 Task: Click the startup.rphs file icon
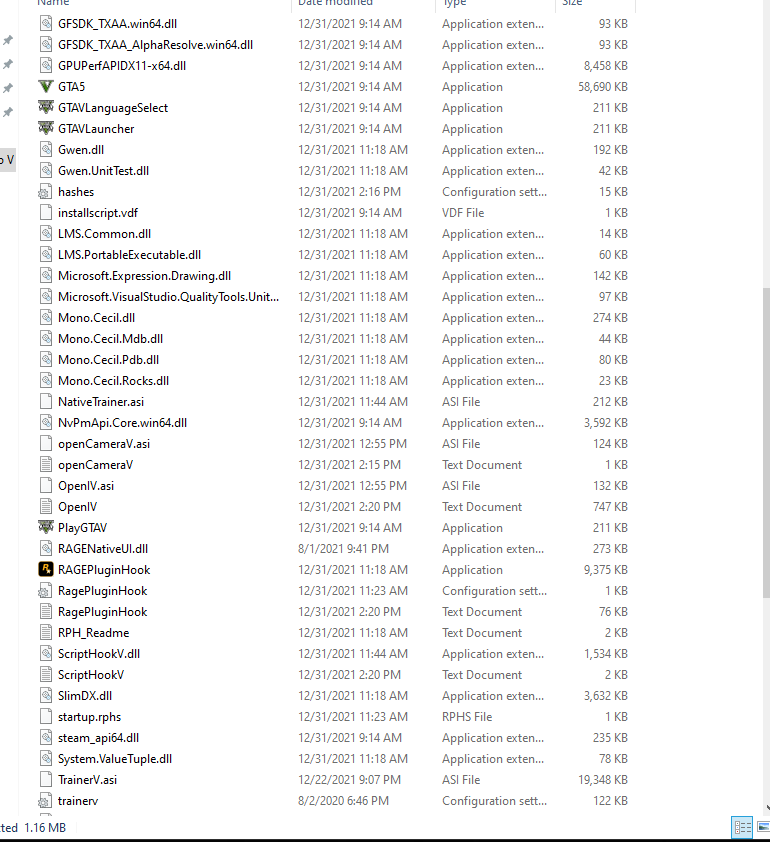pyautogui.click(x=46, y=716)
